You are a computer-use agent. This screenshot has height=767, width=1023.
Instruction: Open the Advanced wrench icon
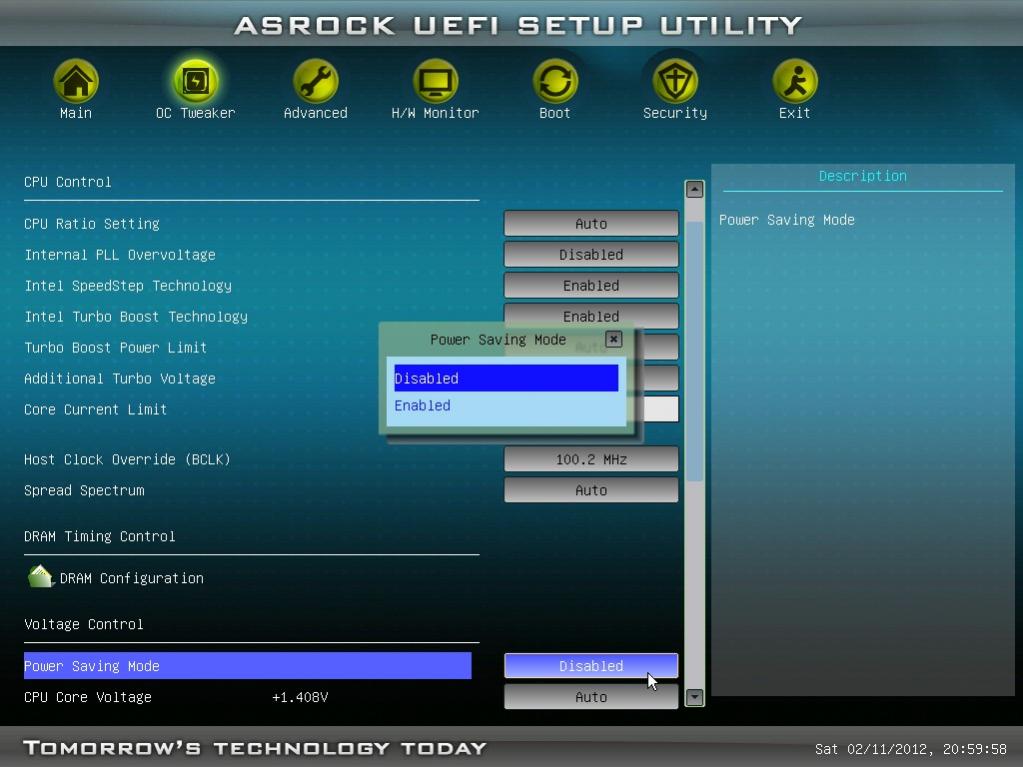pos(315,82)
